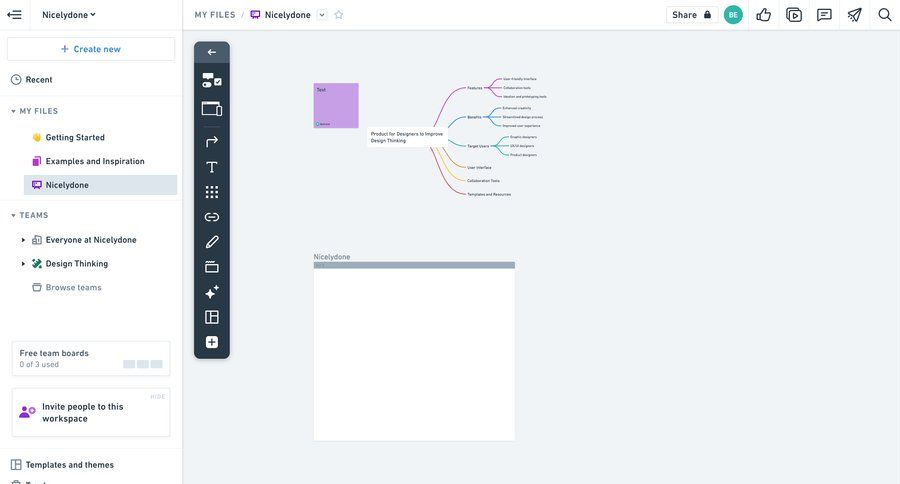Image resolution: width=900 pixels, height=484 pixels.
Task: Expand Everyone at Nicelydone team
Action: tap(23, 240)
